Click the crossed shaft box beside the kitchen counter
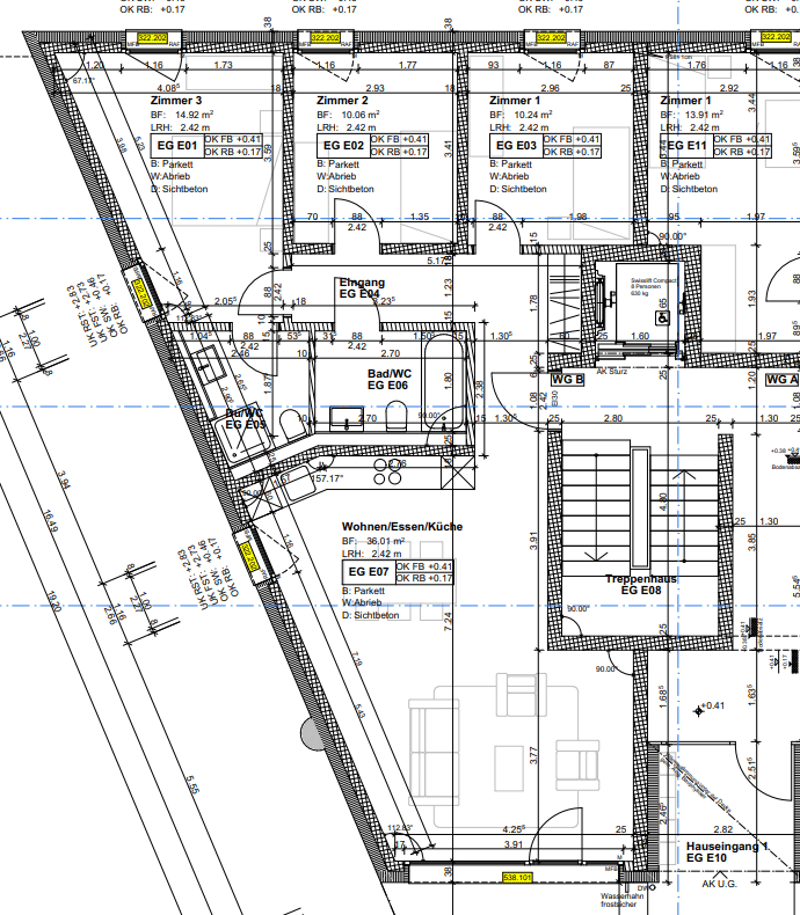 pyautogui.click(x=457, y=473)
